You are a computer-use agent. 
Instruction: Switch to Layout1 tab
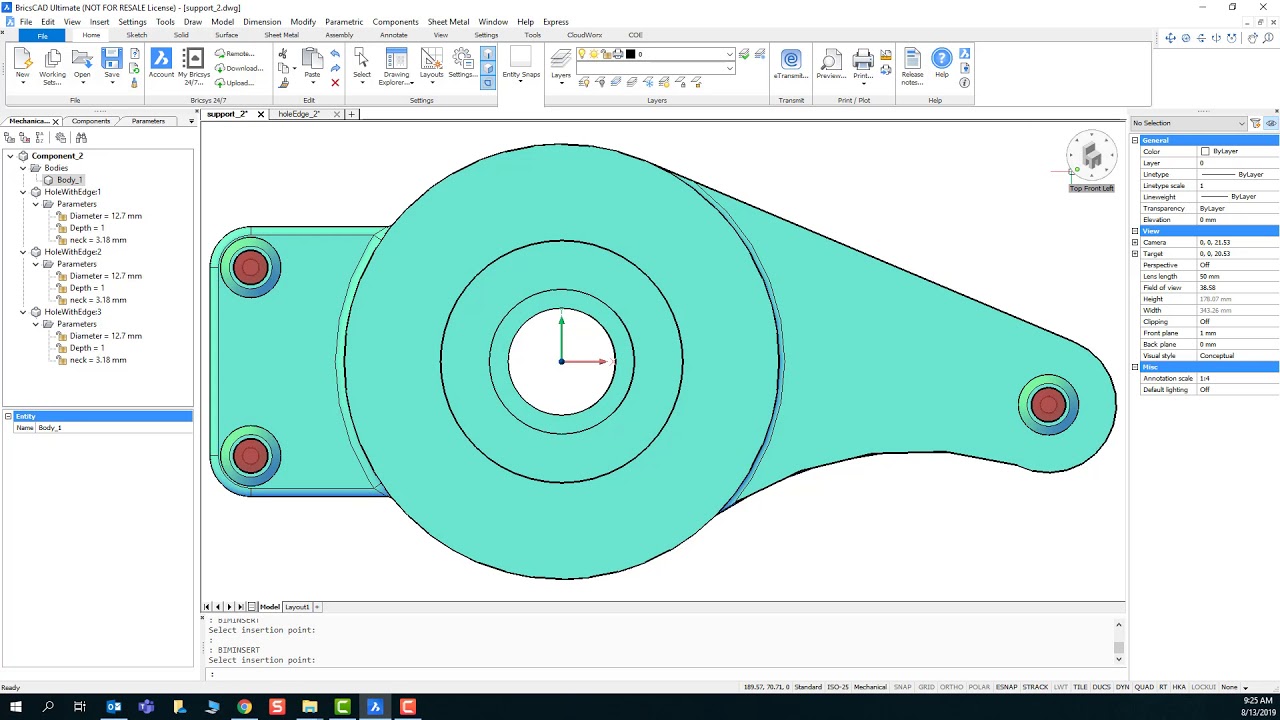pyautogui.click(x=297, y=607)
